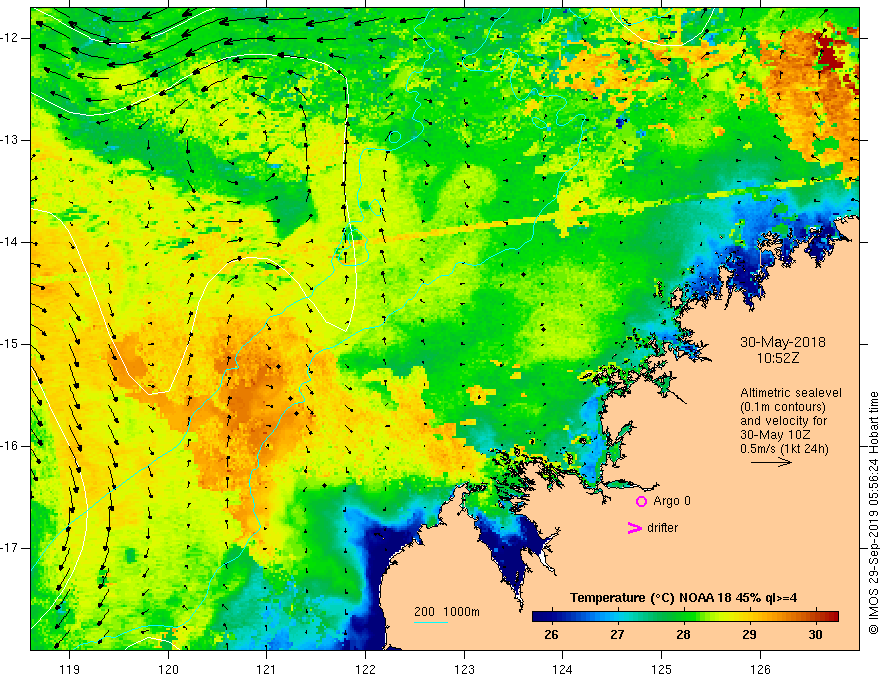Click the latitude label '-16'
The image size is (880, 680).
10,446
